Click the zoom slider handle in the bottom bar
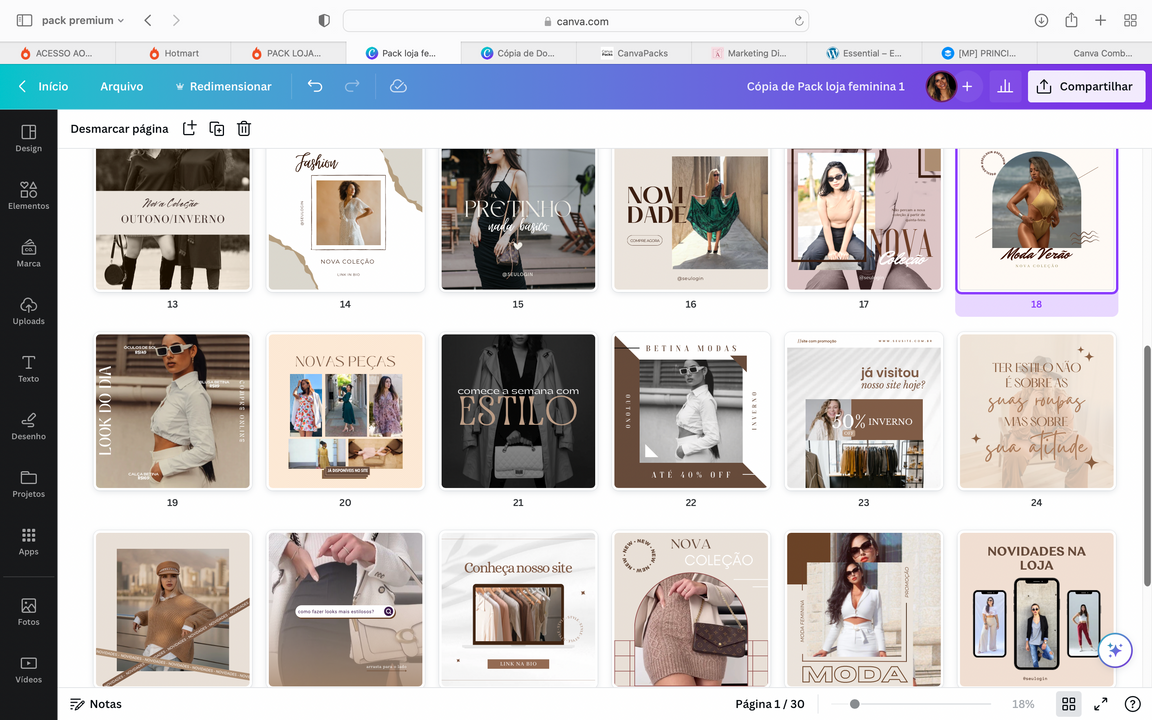This screenshot has width=1152, height=720. pos(854,704)
